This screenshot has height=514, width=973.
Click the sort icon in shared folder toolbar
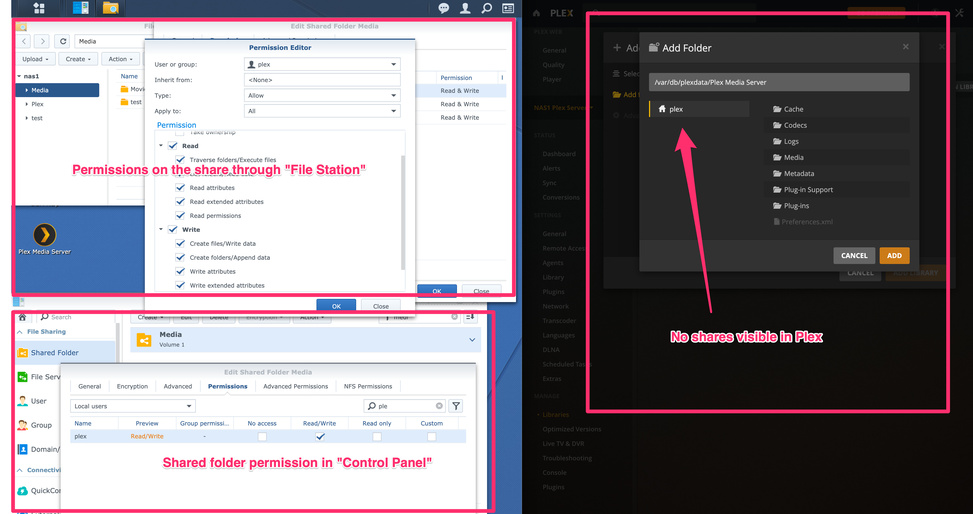click(470, 317)
